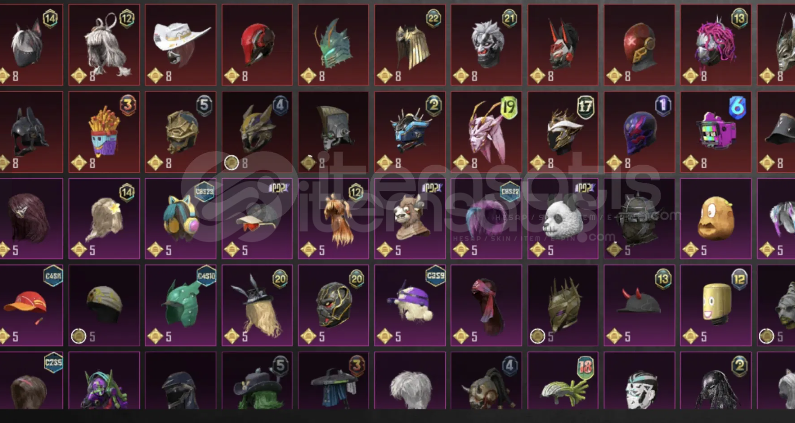Choose the blue spiked helmet numbered 2
Screen dimensions: 795x423
pos(410,132)
